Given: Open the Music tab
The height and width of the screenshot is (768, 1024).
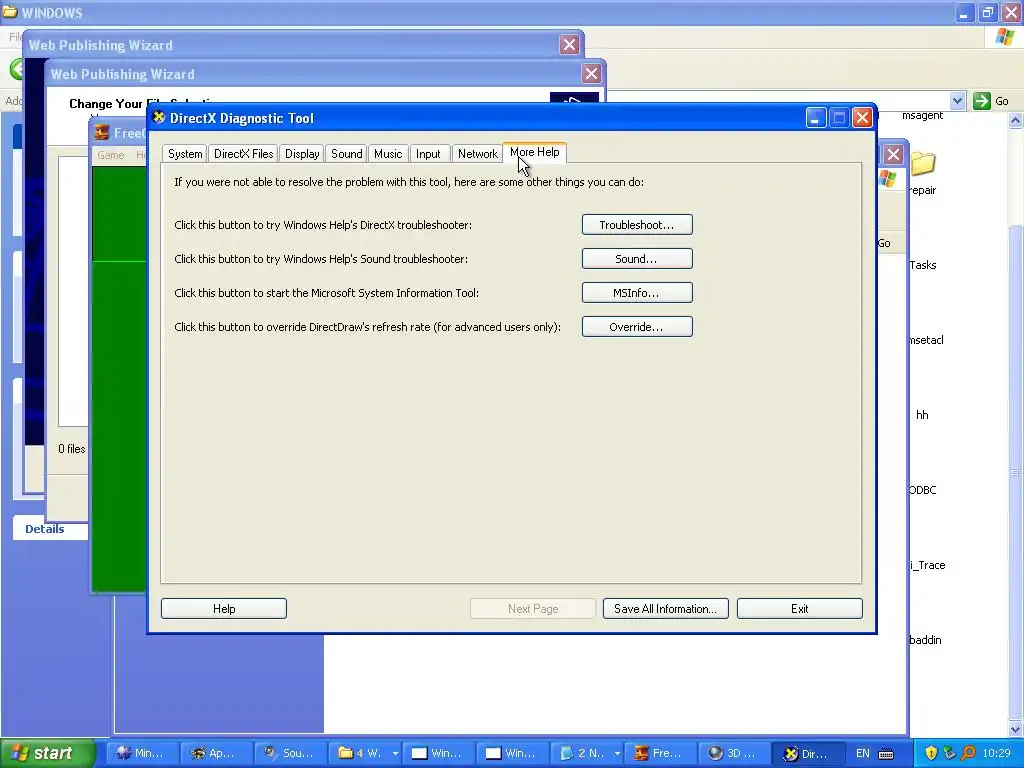Looking at the screenshot, I should [x=388, y=153].
